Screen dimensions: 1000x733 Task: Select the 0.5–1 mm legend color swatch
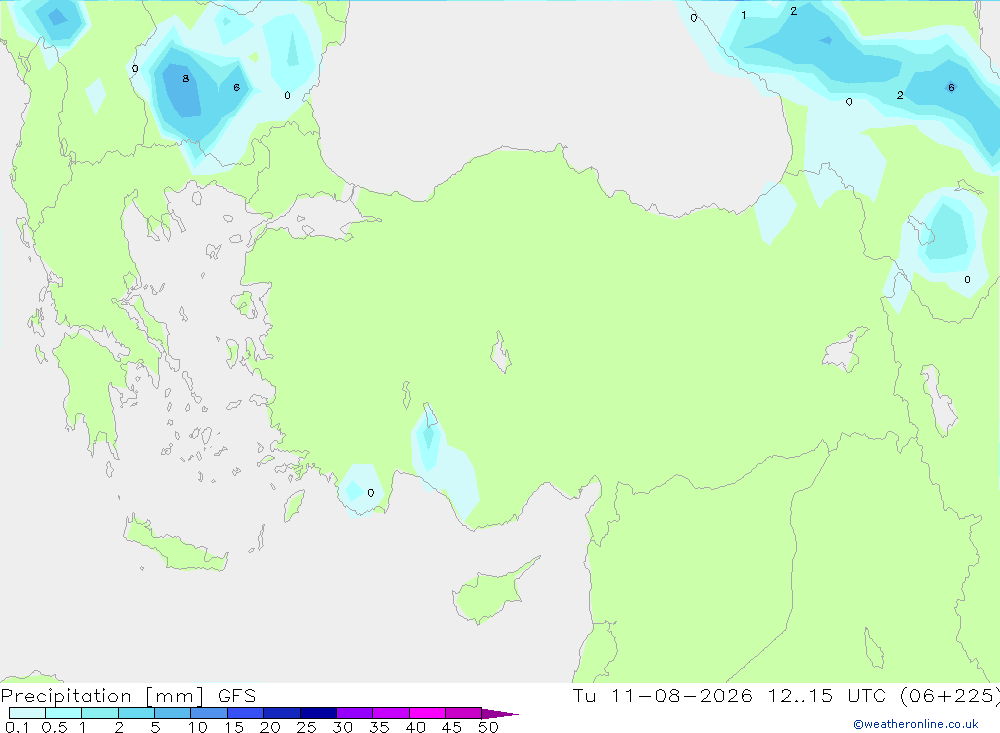point(64,713)
